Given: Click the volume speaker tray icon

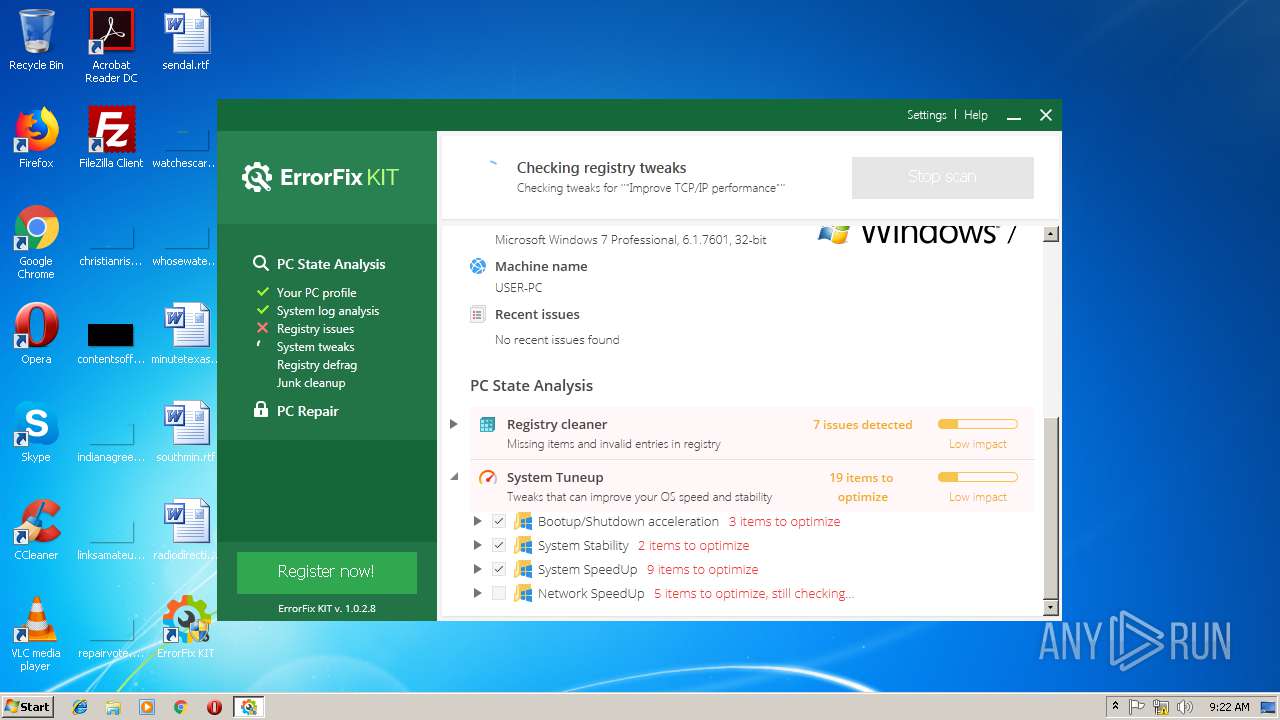Looking at the screenshot, I should (1185, 707).
